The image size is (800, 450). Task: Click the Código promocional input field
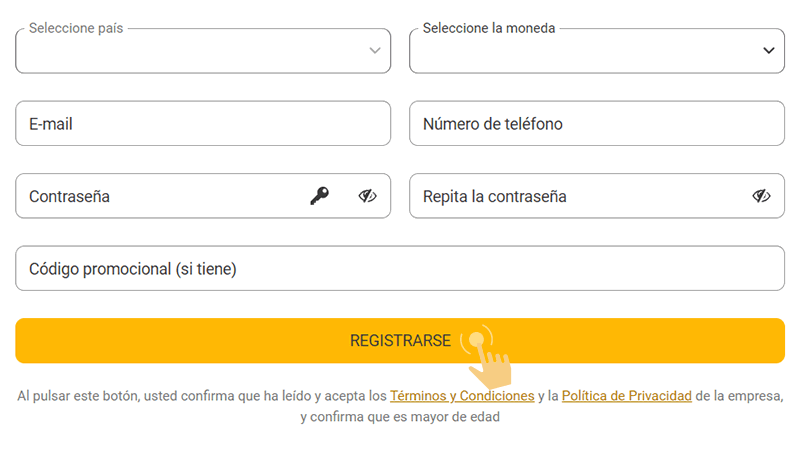[x=400, y=268]
